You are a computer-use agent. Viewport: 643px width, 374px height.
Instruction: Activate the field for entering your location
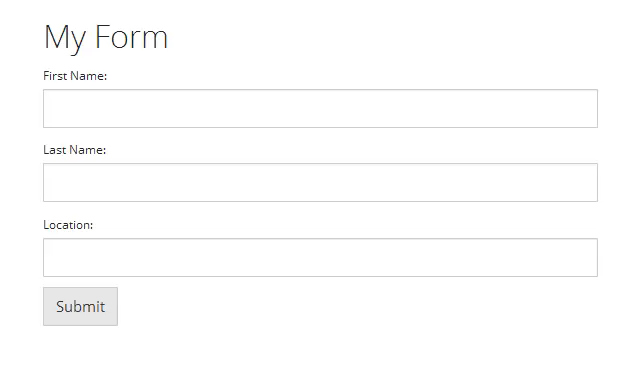point(320,258)
